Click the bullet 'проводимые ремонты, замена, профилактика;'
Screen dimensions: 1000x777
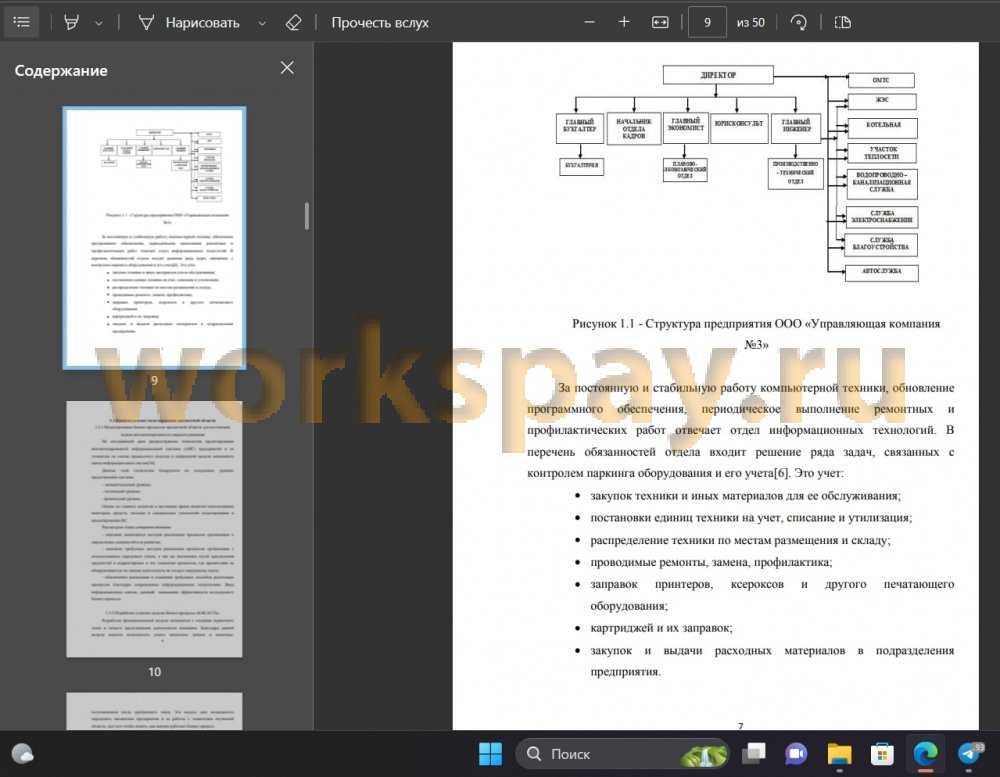coord(711,562)
